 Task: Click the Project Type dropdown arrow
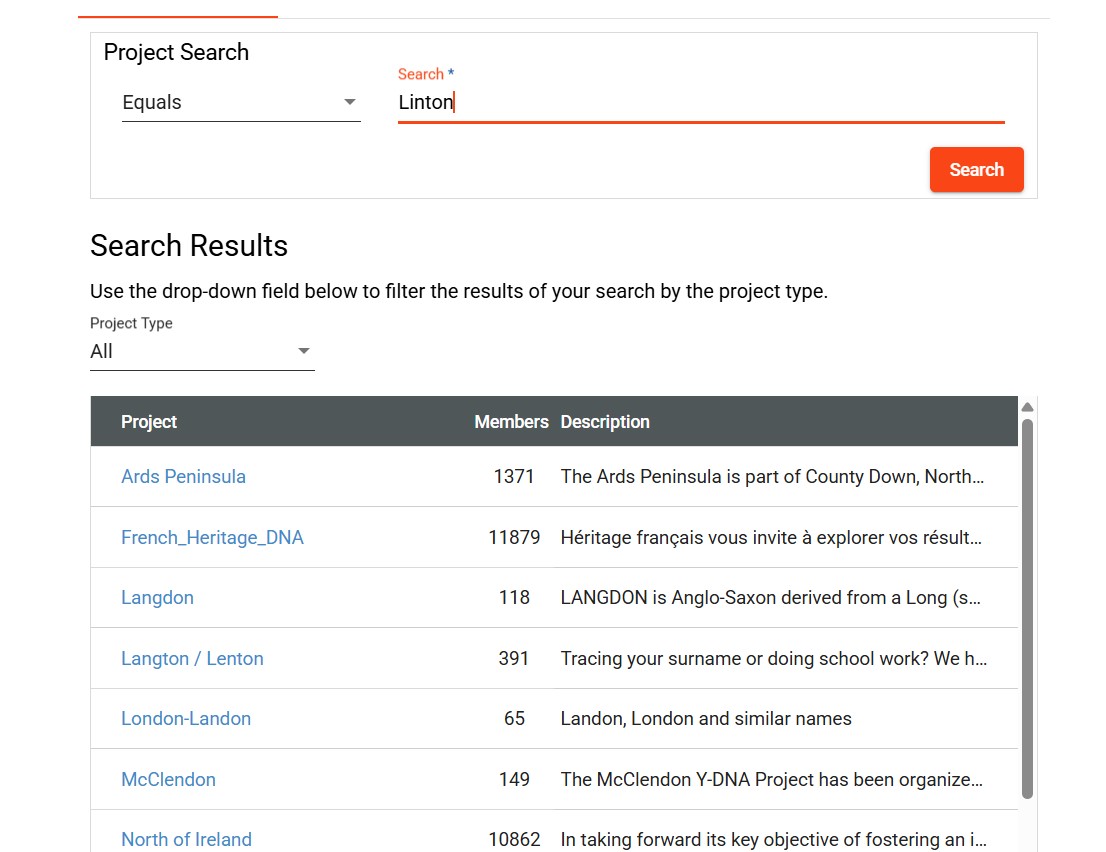[x=304, y=351]
